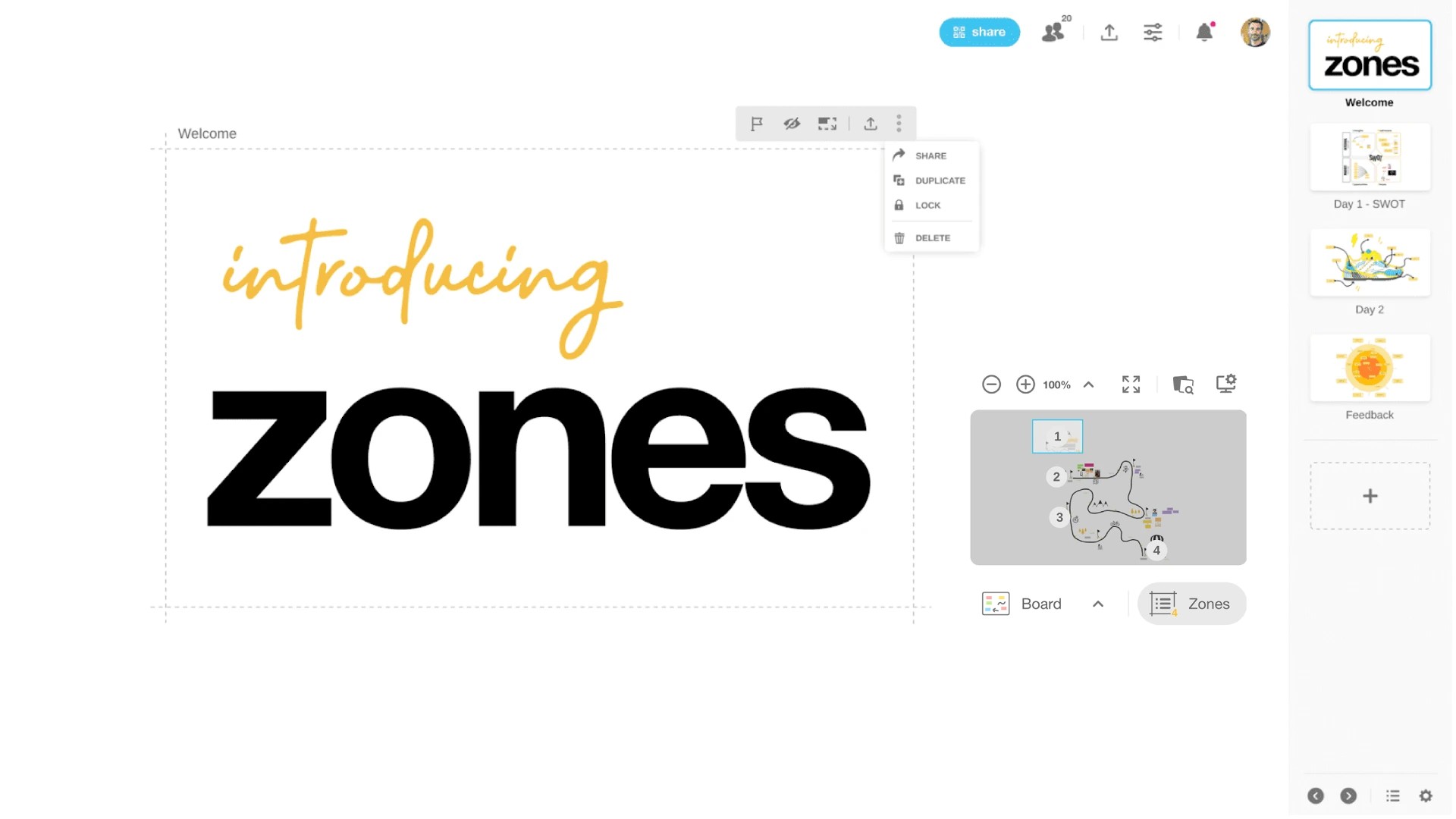Click the zone resize frame icon
Viewport: 1456px width, 819px height.
[x=827, y=124]
